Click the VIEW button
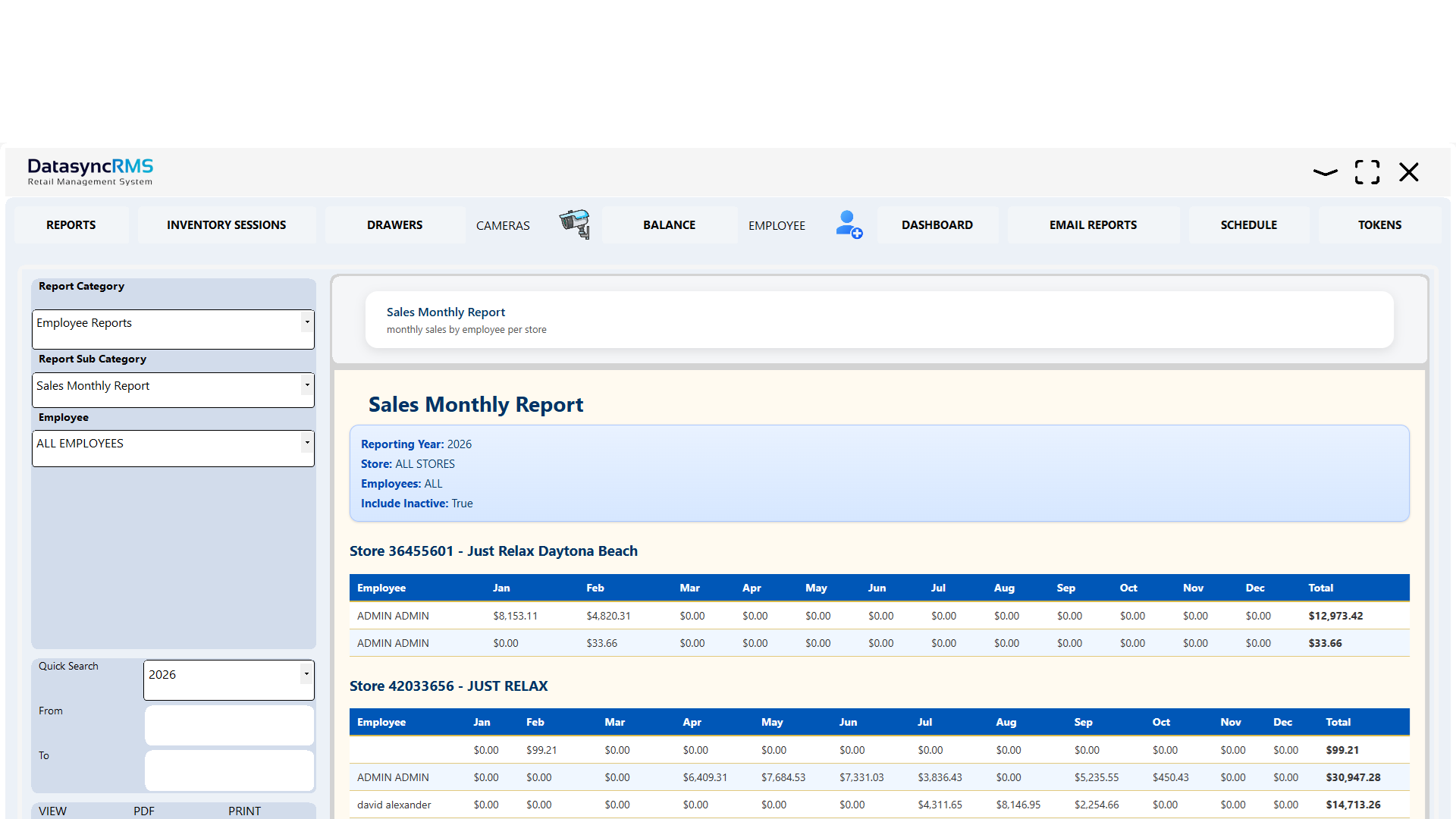The height and width of the screenshot is (819, 1456). coord(53,811)
